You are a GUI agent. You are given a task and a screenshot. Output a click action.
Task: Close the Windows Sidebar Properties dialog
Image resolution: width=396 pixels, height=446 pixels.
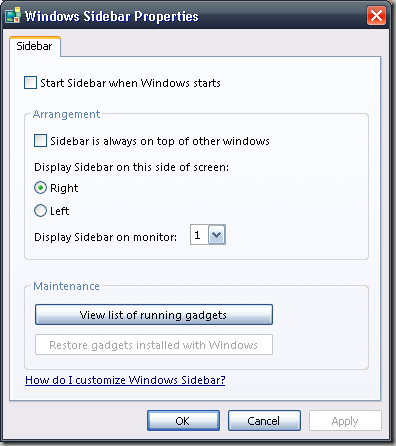[x=376, y=16]
